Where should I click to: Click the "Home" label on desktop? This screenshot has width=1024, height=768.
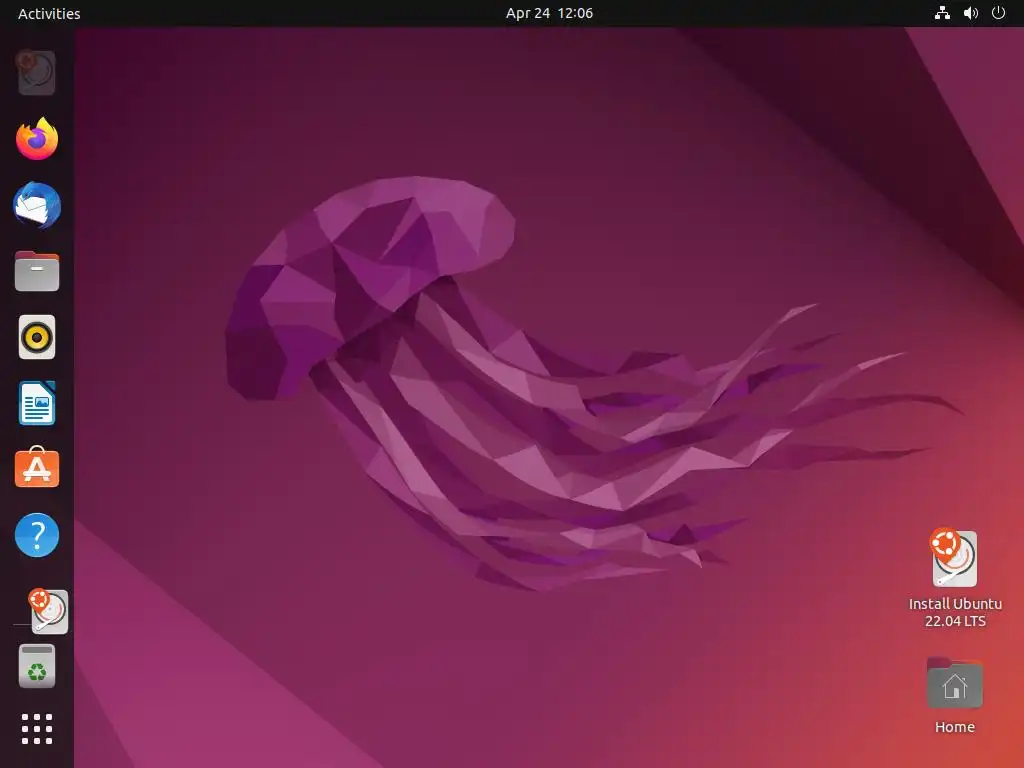pos(955,727)
